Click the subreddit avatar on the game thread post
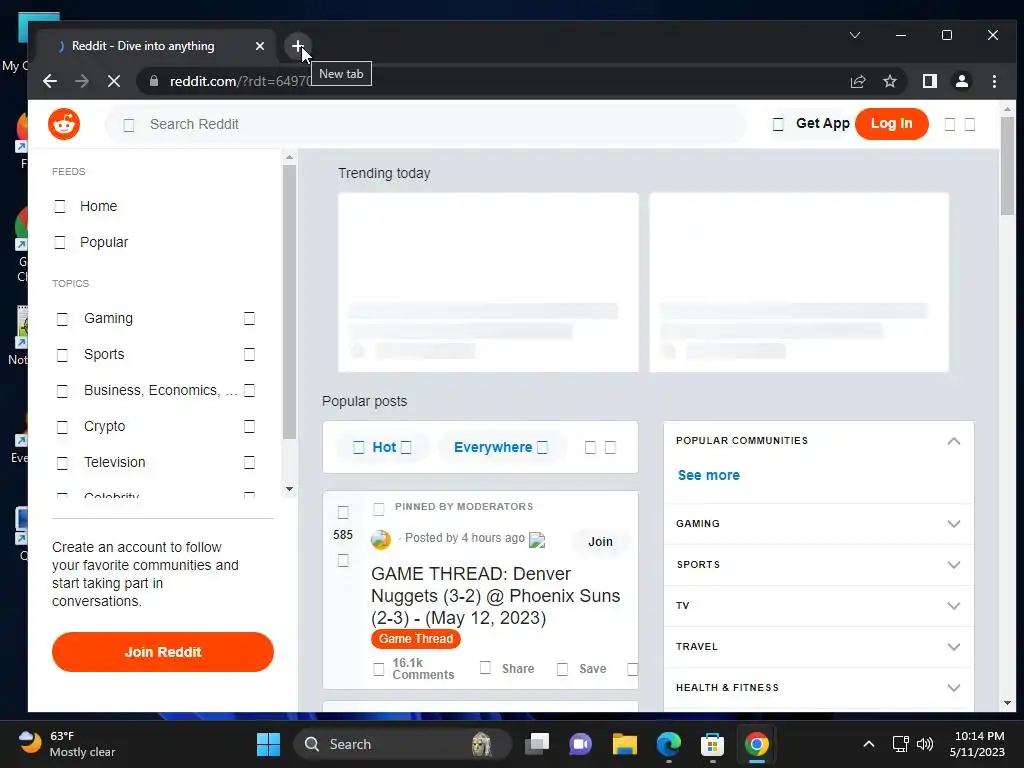The image size is (1024, 768). [381, 539]
